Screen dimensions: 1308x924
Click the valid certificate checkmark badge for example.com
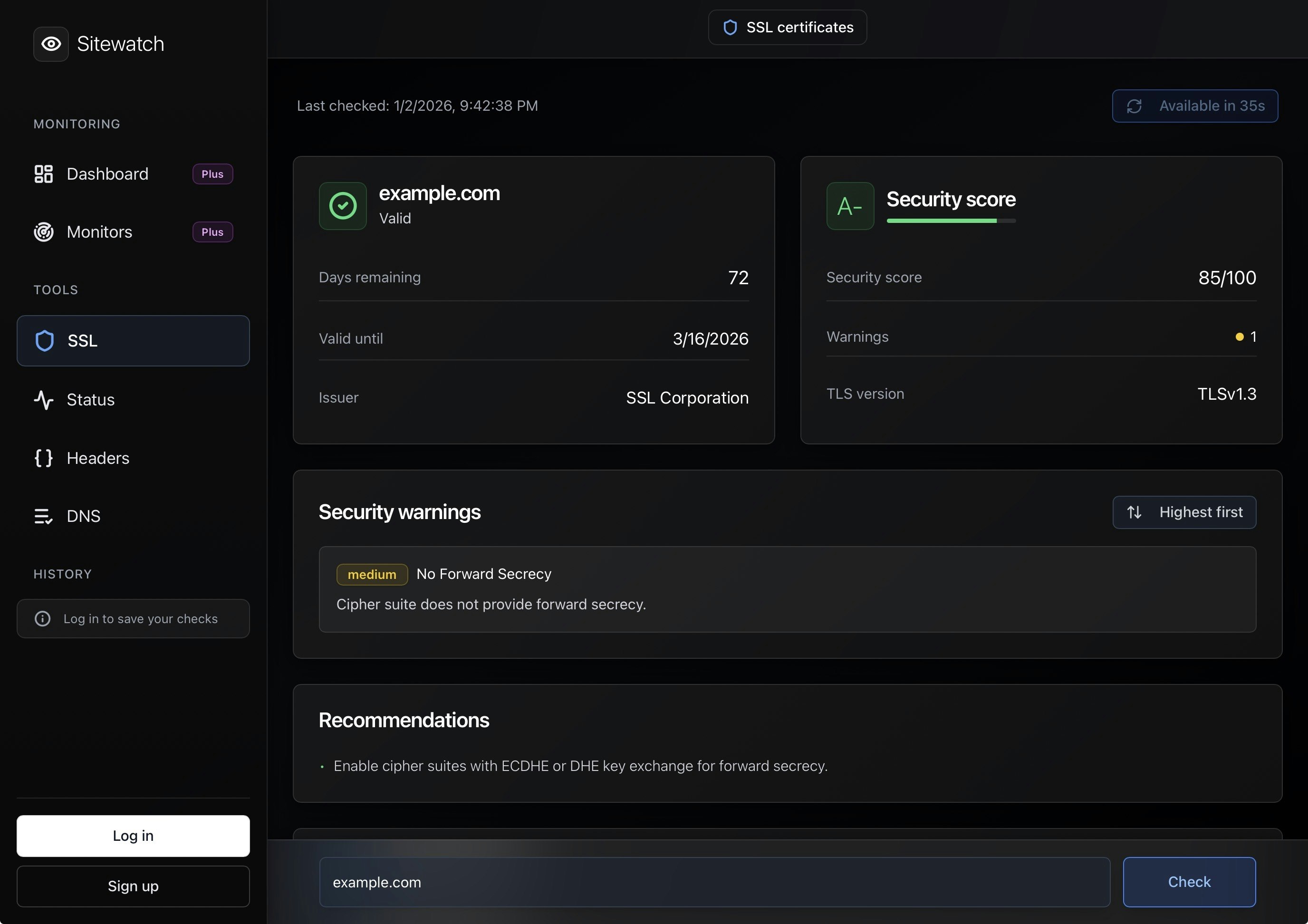tap(342, 206)
